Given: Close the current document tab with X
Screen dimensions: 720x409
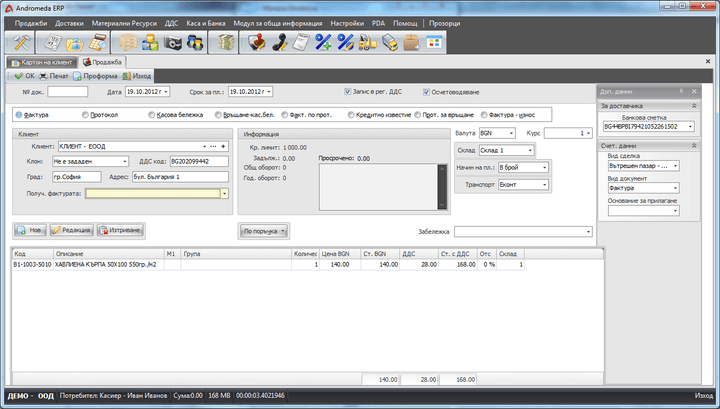Looking at the screenshot, I should tap(708, 61).
